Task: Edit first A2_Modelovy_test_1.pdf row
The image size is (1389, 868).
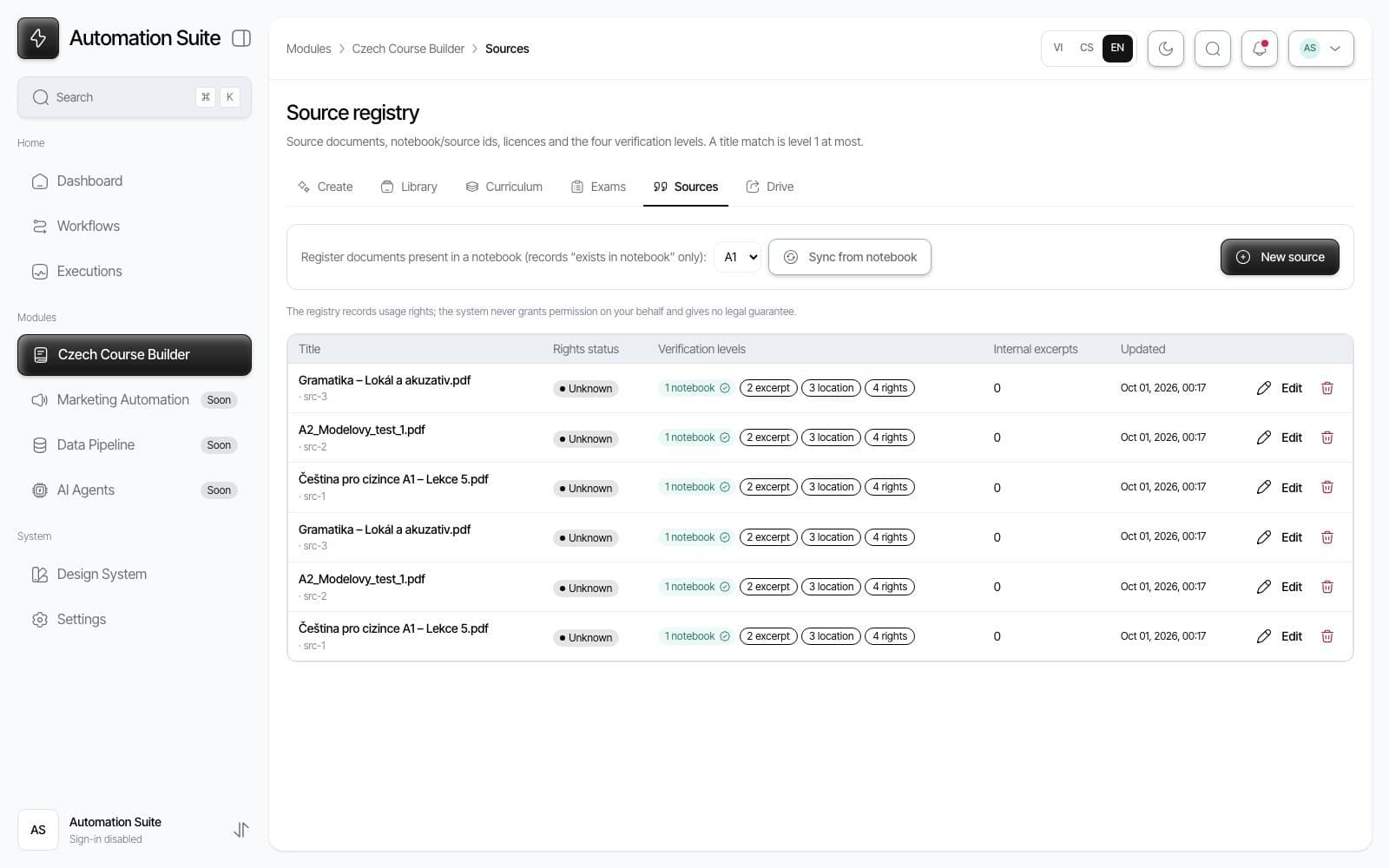Action: point(1280,437)
